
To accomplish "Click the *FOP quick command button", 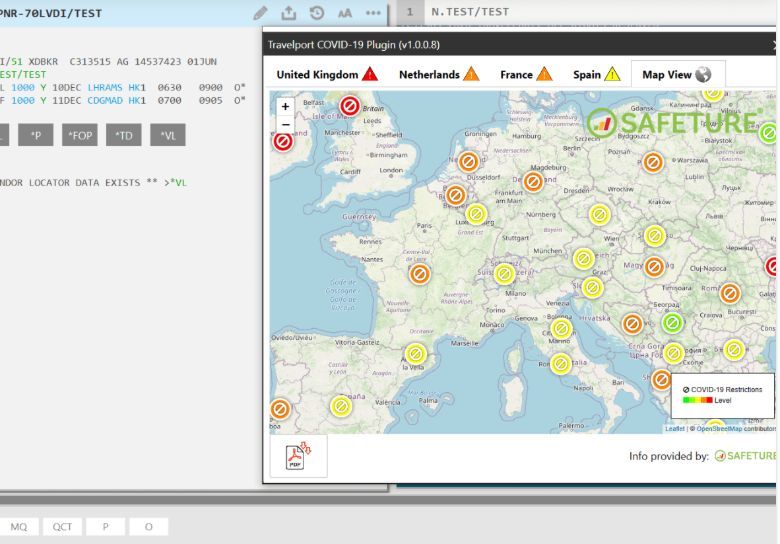I will [80, 135].
